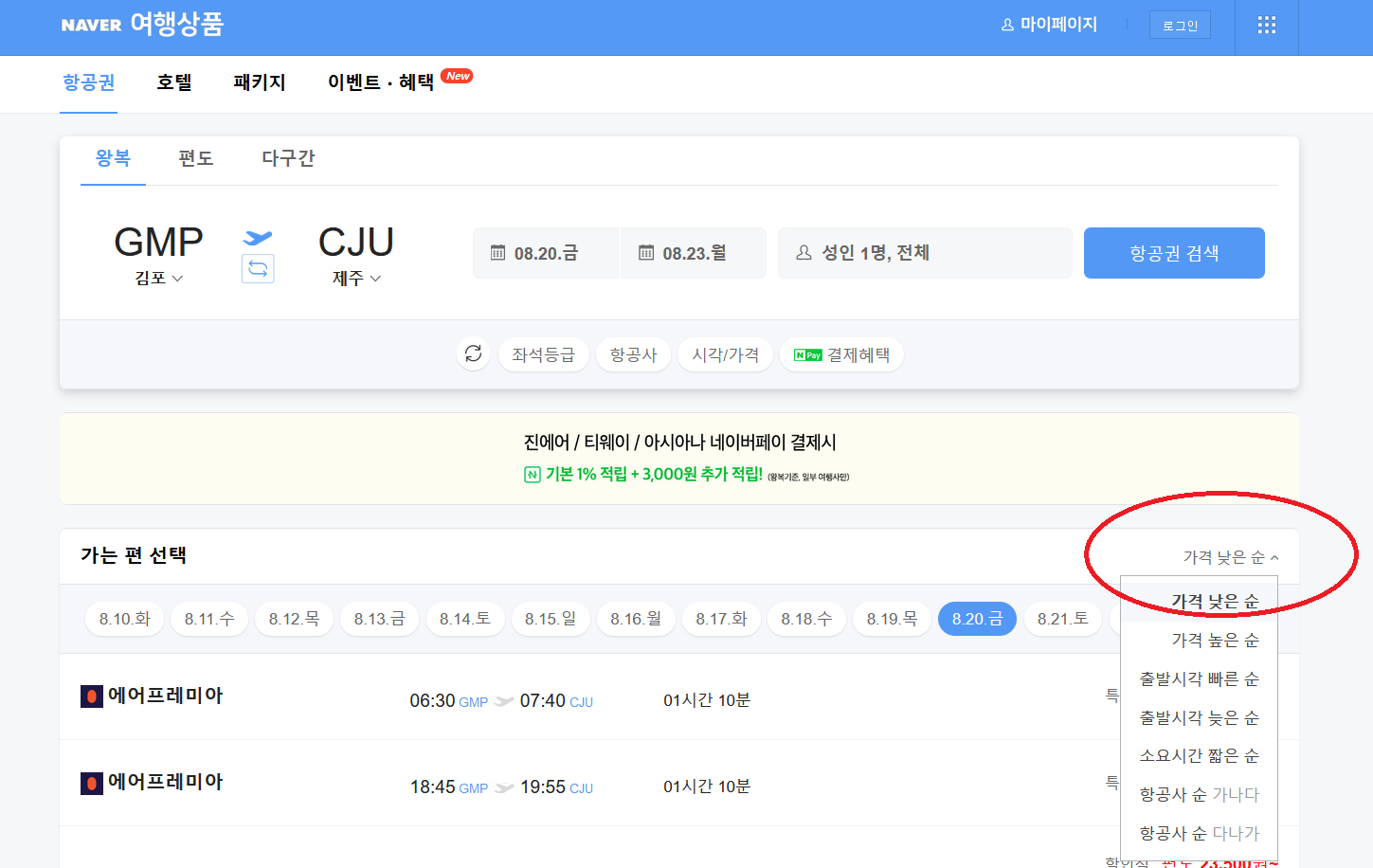This screenshot has height=868, width=1373.
Task: Click the person icon in passenger field
Action: pyautogui.click(x=804, y=253)
